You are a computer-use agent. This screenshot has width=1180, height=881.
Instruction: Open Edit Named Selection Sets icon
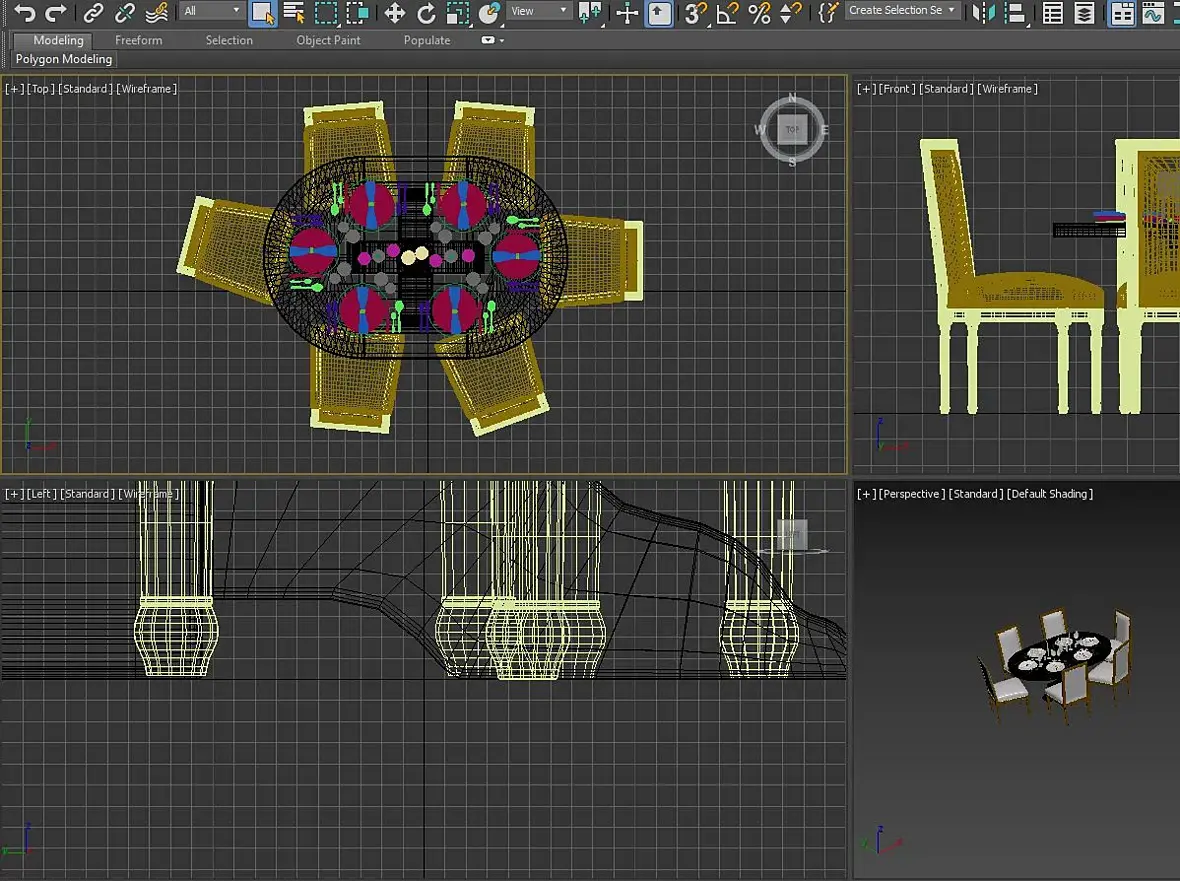[827, 12]
